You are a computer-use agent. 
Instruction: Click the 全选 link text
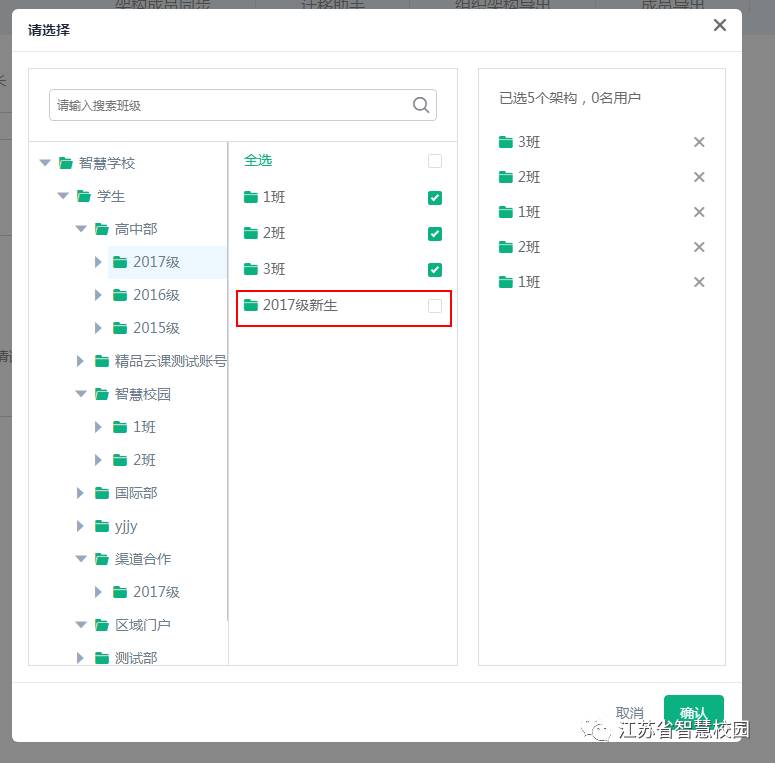click(258, 160)
